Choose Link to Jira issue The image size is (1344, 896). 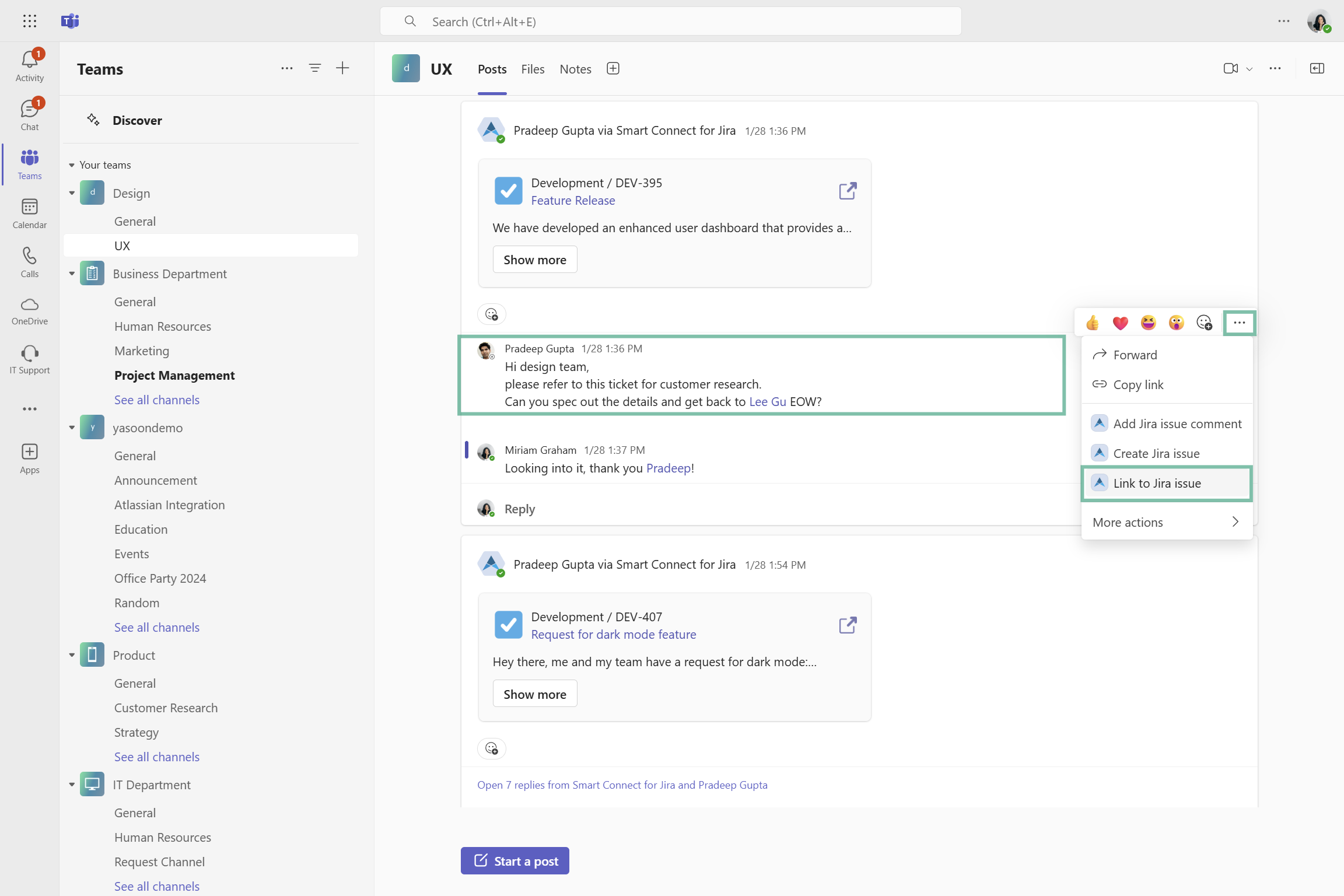1167,483
